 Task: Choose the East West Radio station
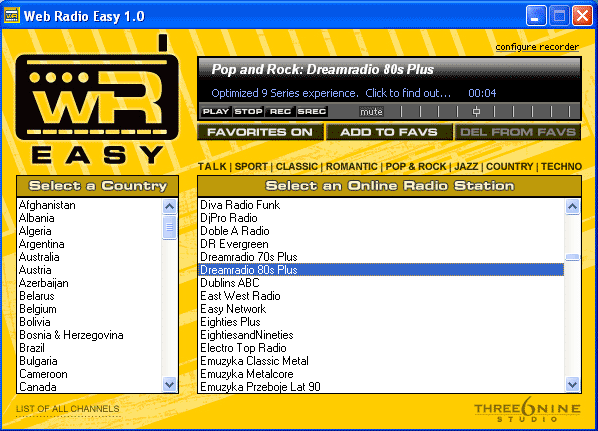[240, 296]
